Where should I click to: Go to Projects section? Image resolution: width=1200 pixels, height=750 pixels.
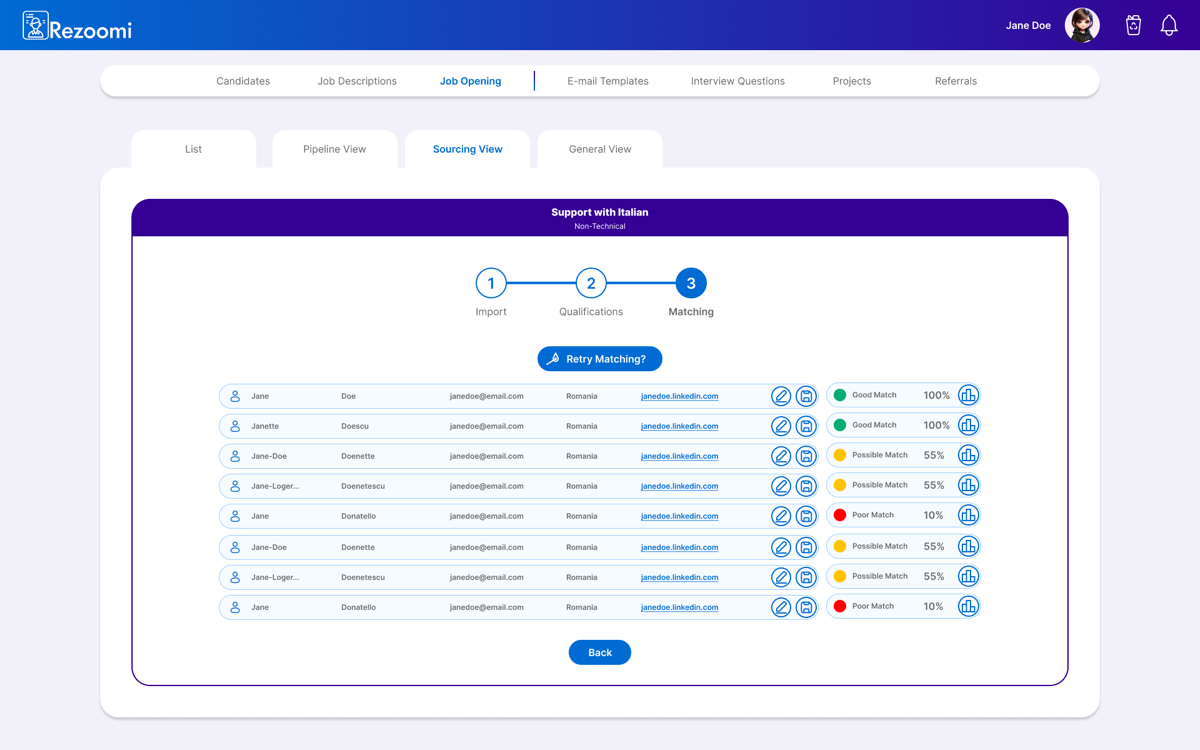(852, 81)
